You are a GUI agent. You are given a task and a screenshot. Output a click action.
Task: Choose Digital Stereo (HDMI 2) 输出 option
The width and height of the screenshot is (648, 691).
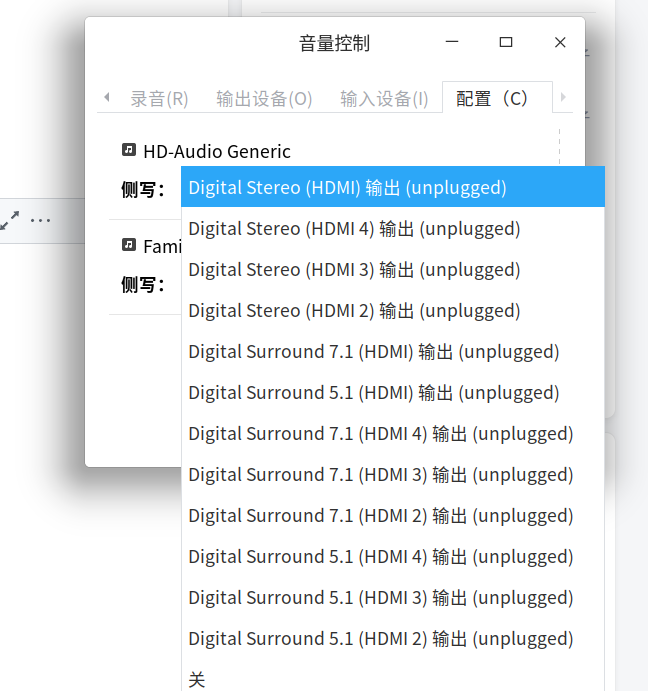coord(393,310)
